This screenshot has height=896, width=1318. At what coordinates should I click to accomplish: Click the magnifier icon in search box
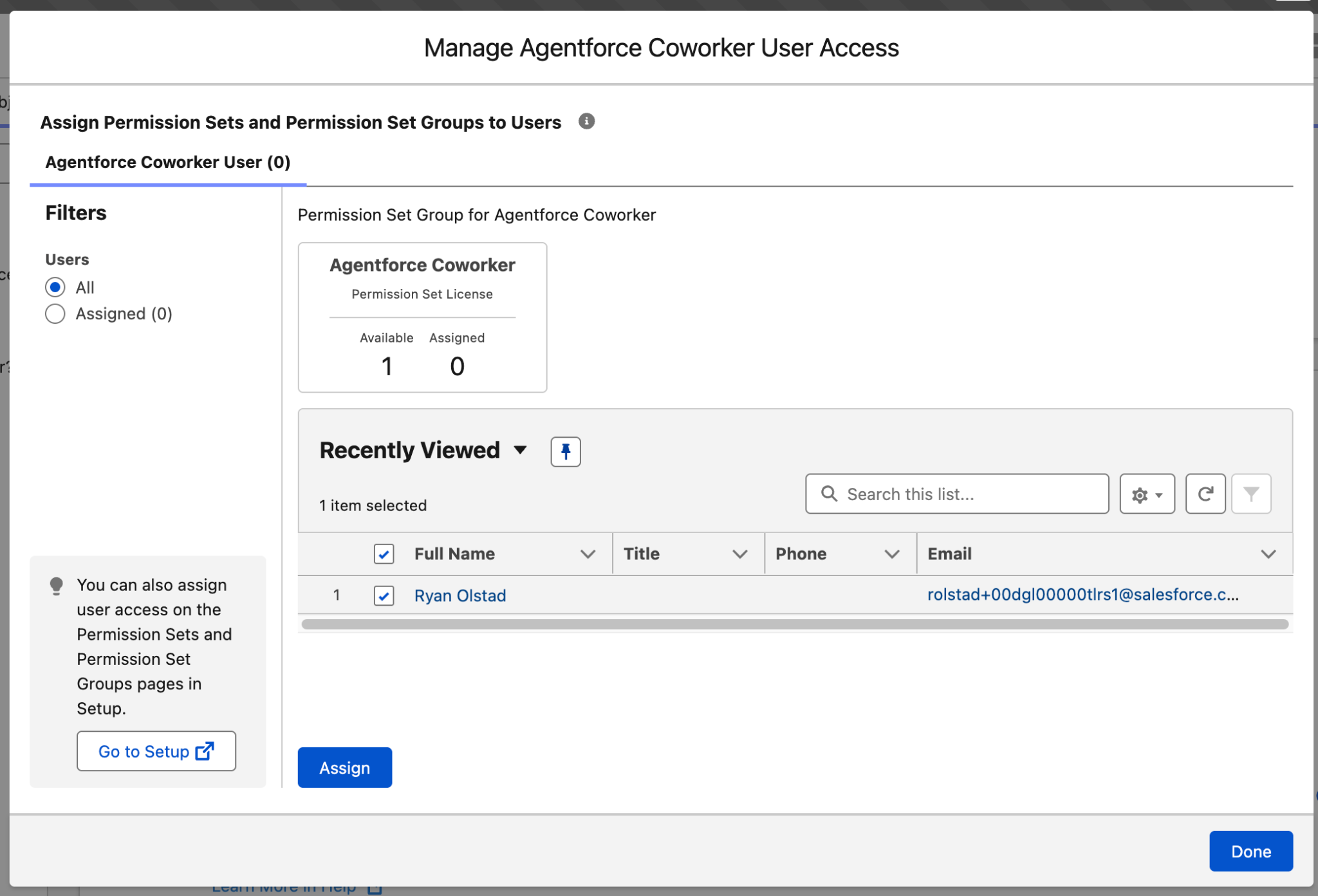[829, 494]
